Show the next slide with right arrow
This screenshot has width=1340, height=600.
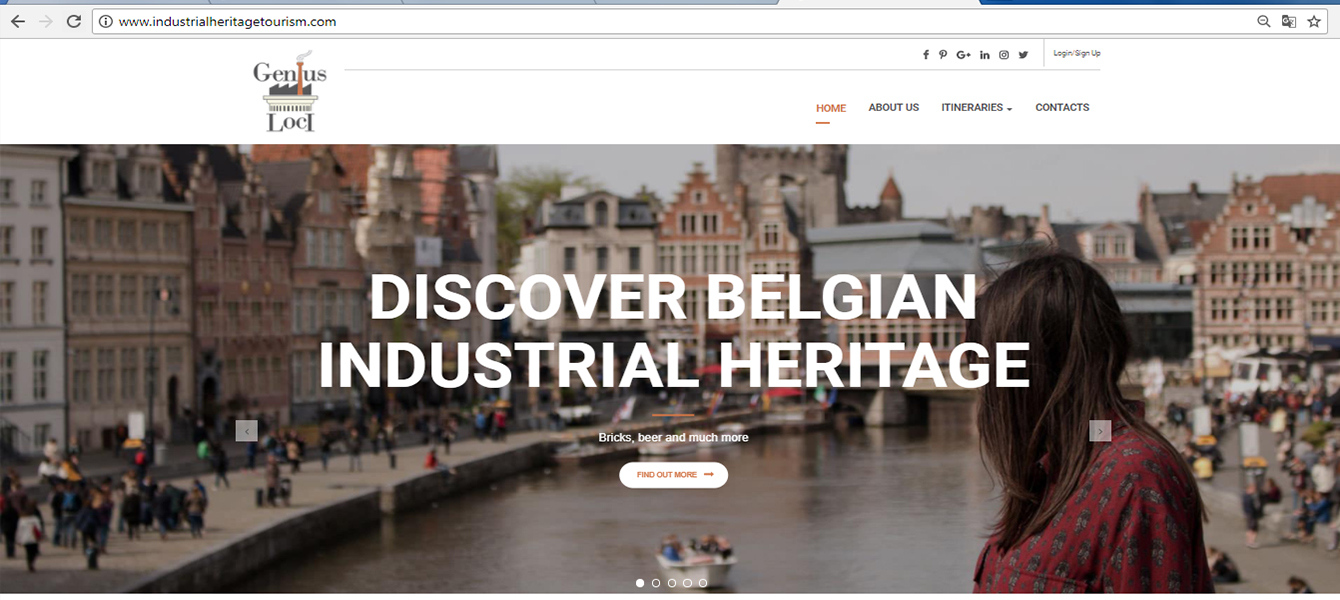[1100, 431]
